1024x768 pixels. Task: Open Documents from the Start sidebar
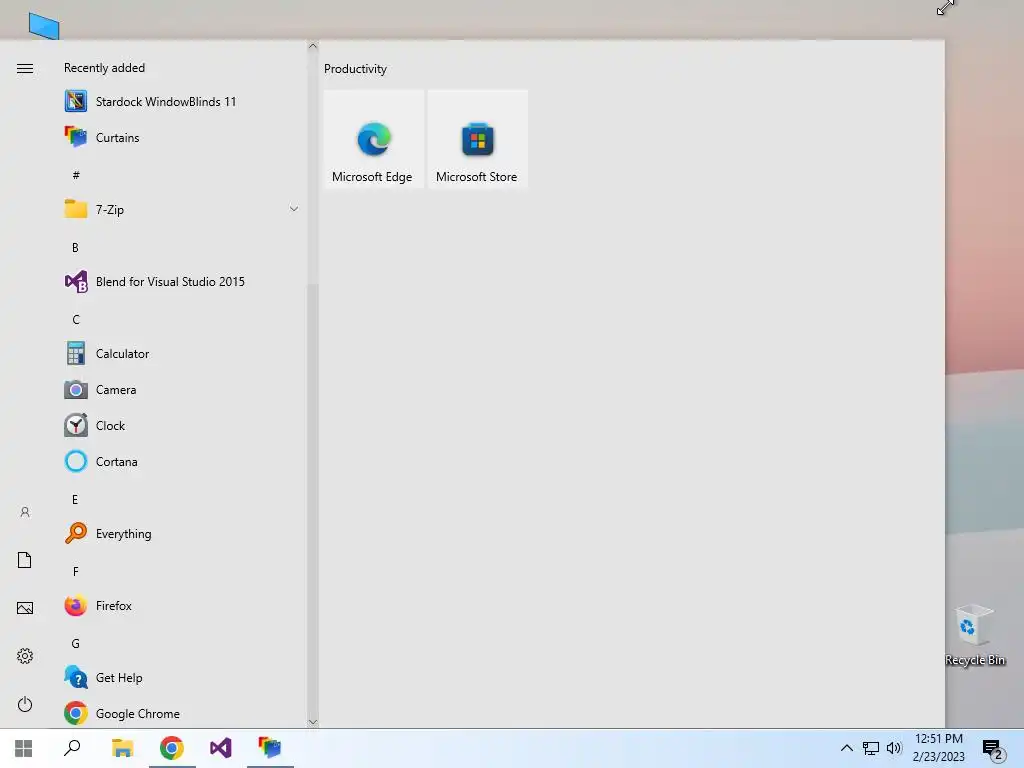tap(25, 560)
